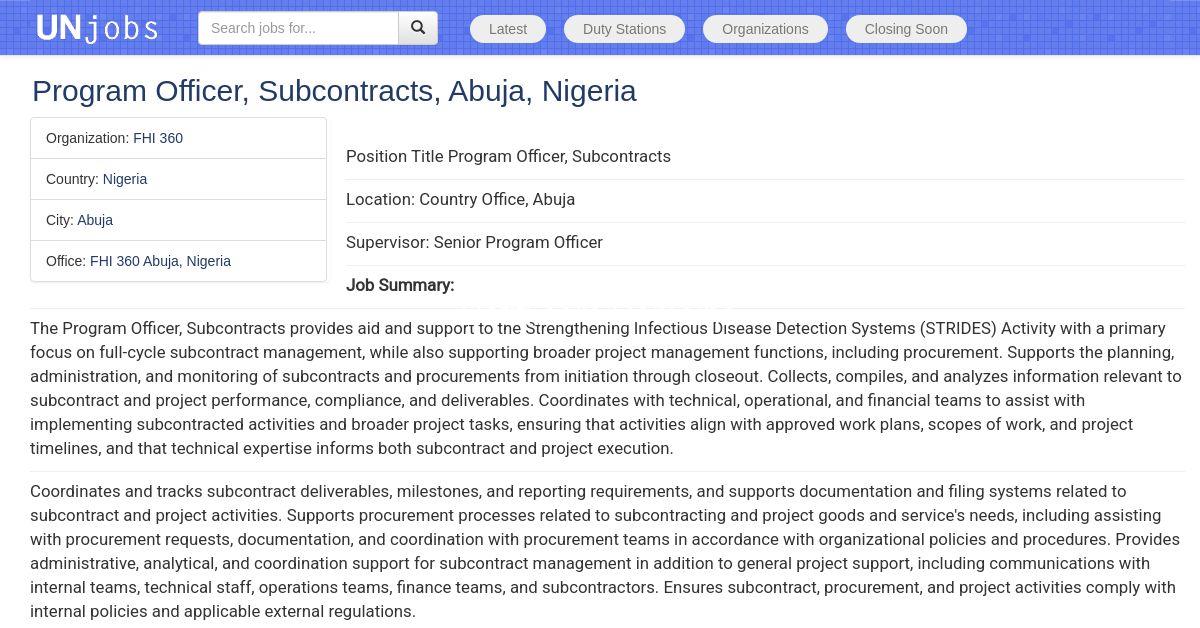Viewport: 1200px width, 628px height.
Task: Open the Latest jobs tab
Action: 508,29
